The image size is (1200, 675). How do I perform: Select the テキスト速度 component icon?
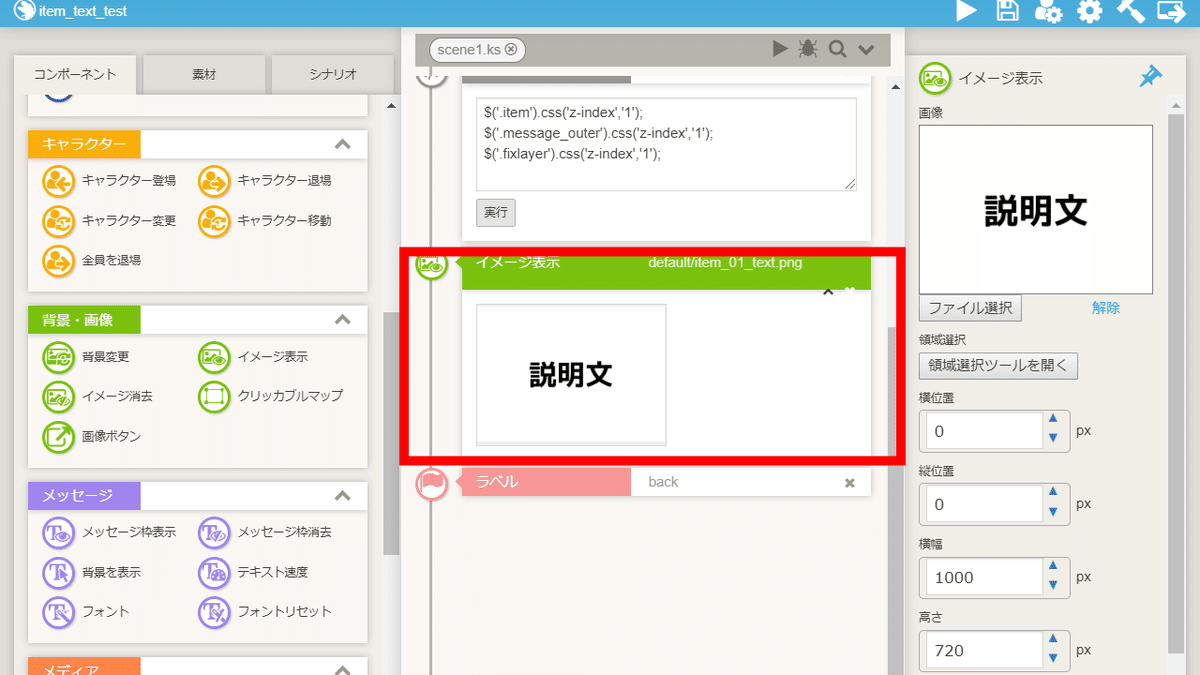point(214,573)
